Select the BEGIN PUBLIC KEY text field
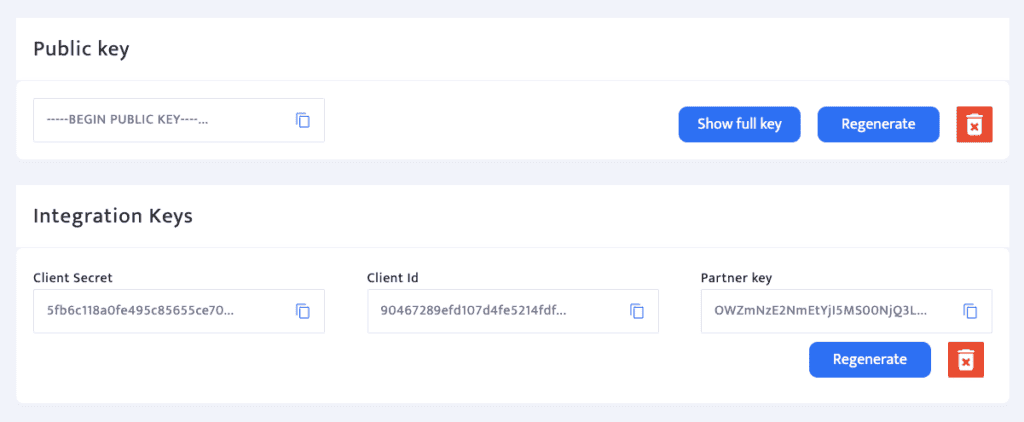This screenshot has width=1024, height=422. (x=160, y=120)
